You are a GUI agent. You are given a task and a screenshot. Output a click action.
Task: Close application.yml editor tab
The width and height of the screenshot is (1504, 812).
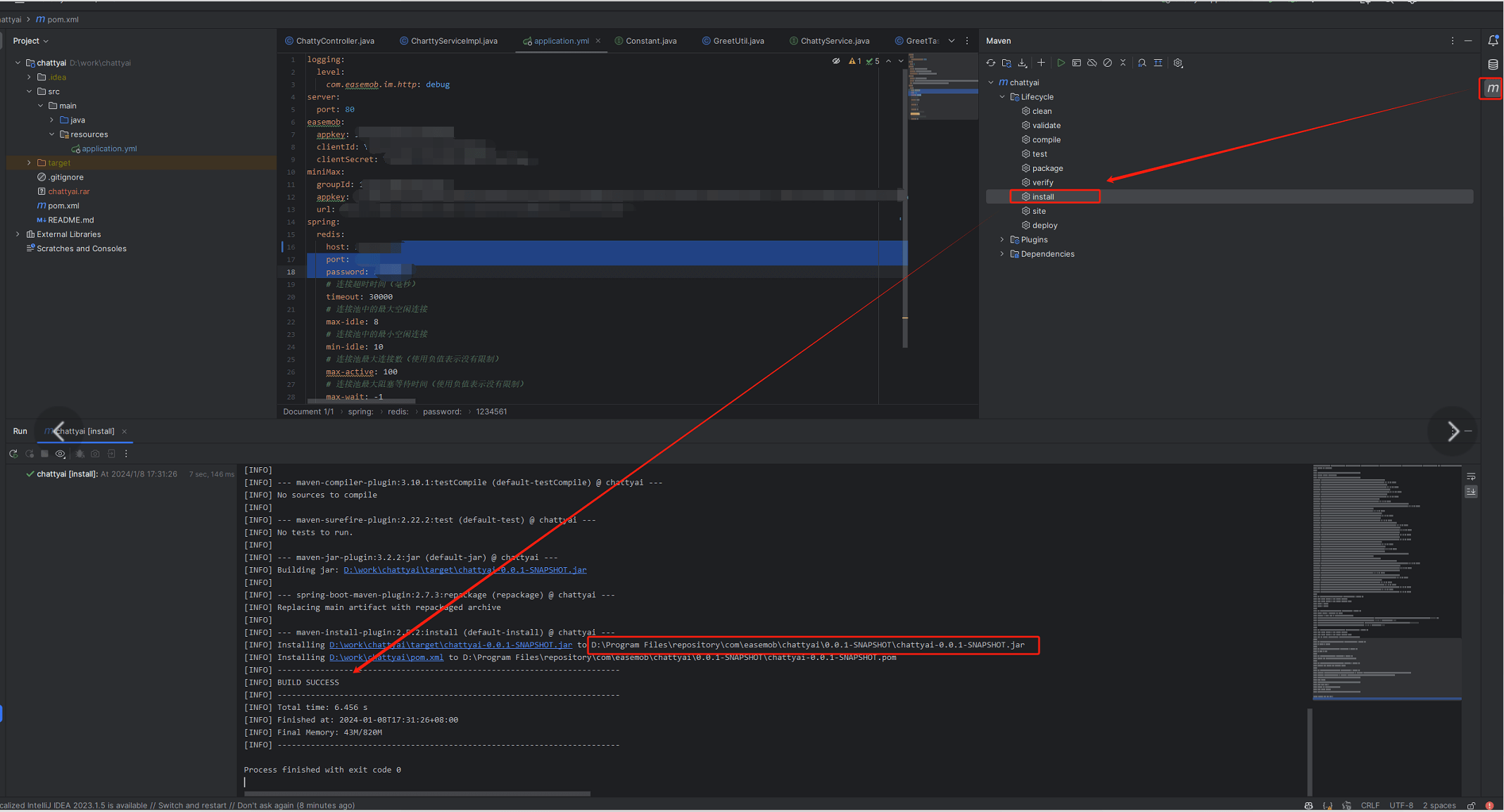pos(598,41)
